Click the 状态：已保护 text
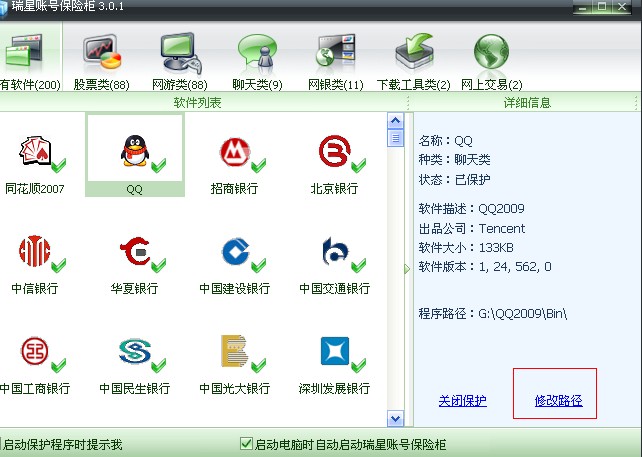Image resolution: width=642 pixels, height=457 pixels. (x=454, y=179)
